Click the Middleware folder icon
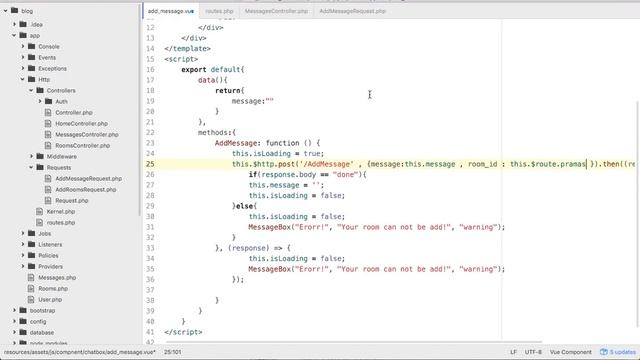Screen dimensions: 640x360 (x=40, y=156)
